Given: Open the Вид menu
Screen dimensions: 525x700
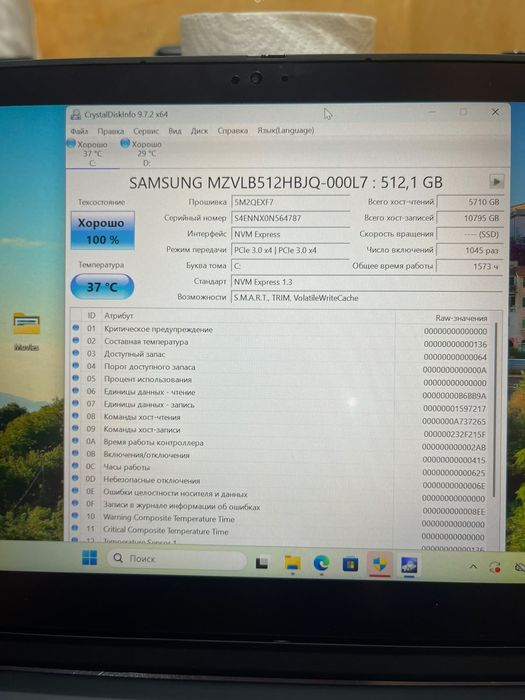Looking at the screenshot, I should click(175, 131).
